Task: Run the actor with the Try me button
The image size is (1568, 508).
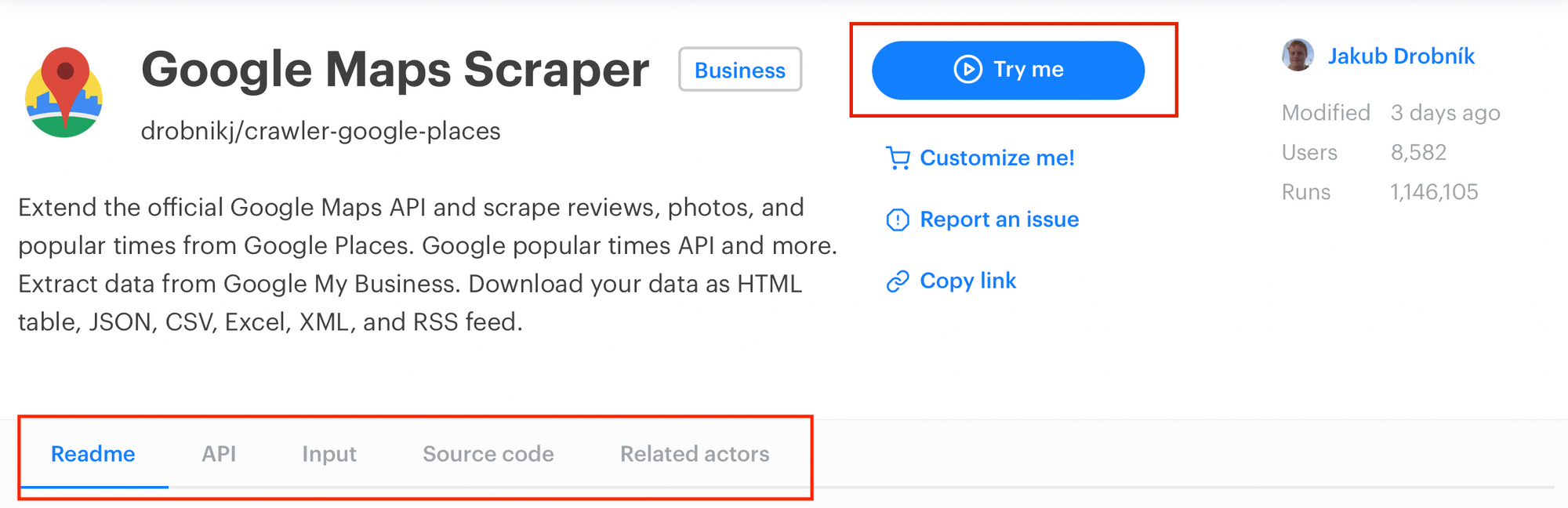Action: point(1008,70)
